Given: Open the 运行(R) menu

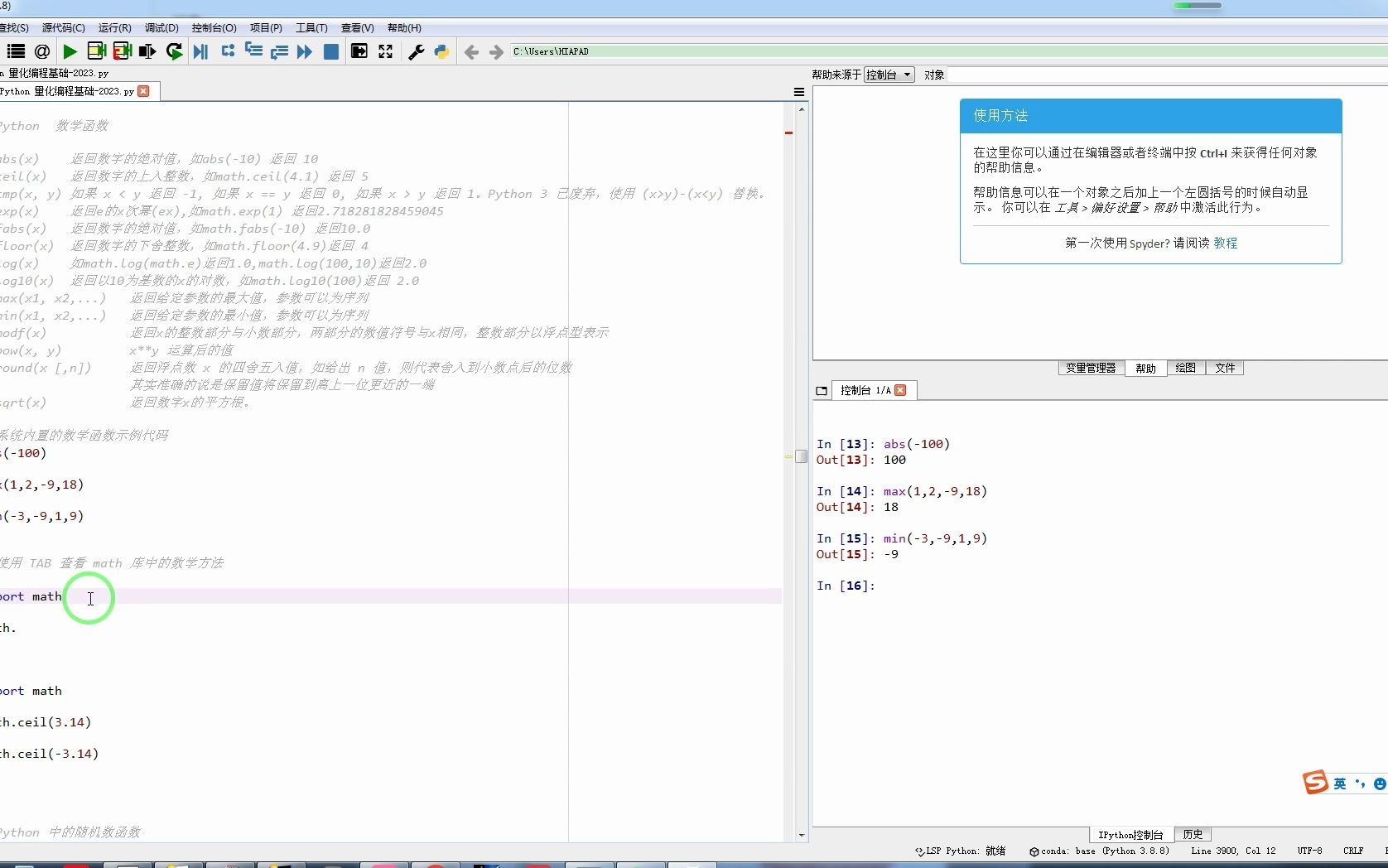Looking at the screenshot, I should point(115,28).
